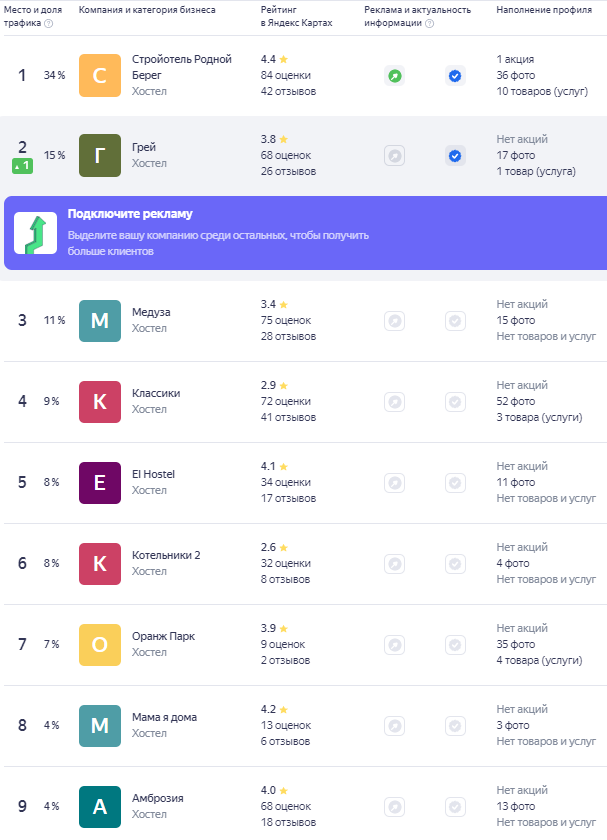Open company name Амброзия

tap(158, 798)
